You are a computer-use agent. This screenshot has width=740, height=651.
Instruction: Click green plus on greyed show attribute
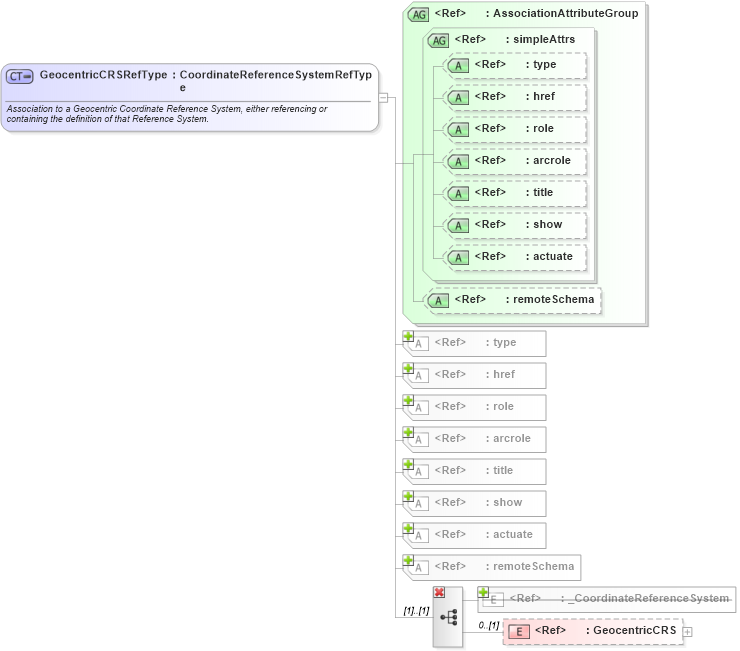pos(408,496)
